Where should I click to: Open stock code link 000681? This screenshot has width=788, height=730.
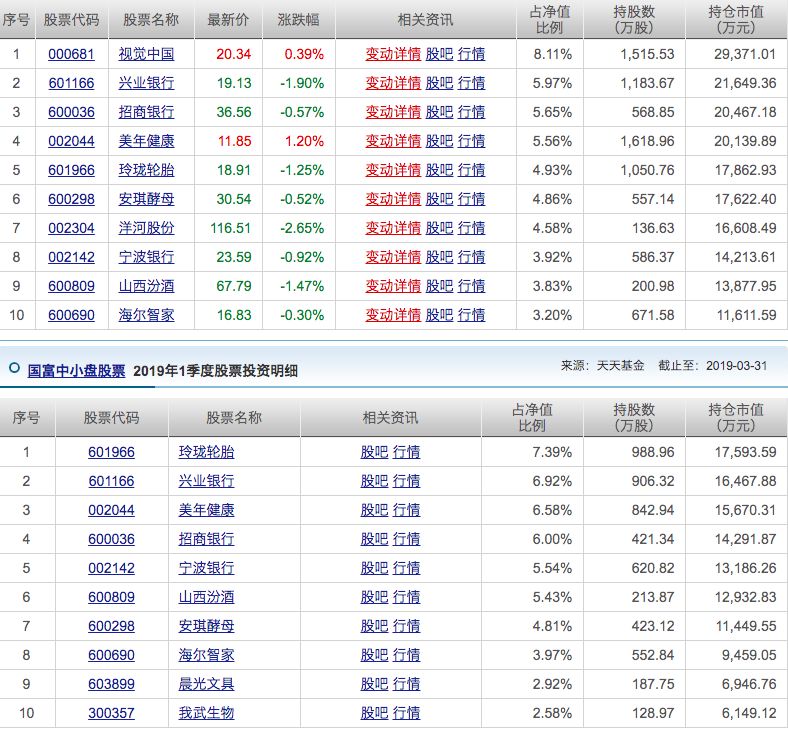(x=71, y=54)
